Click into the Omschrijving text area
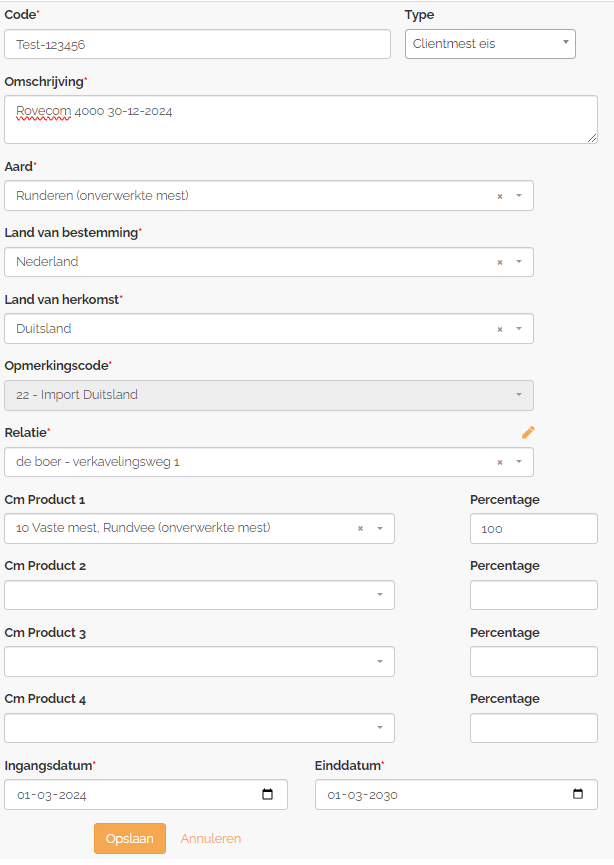This screenshot has width=614, height=865. (301, 120)
